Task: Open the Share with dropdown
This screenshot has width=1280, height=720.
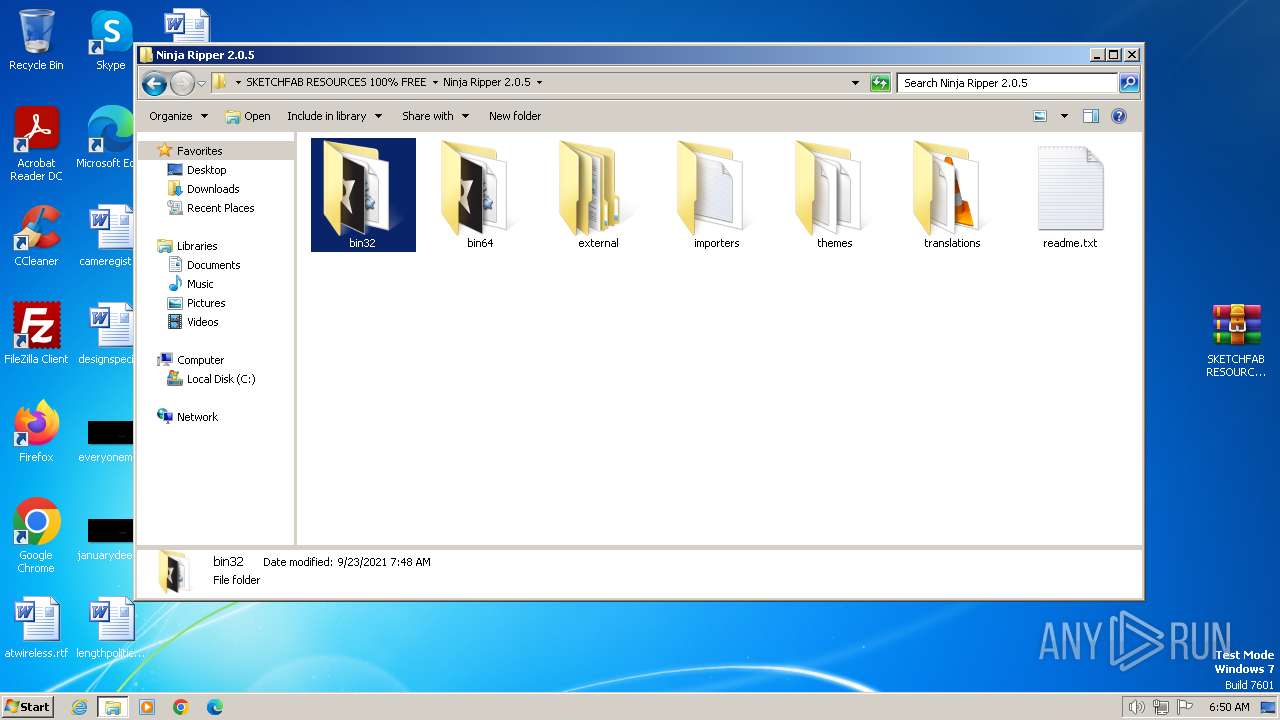Action: (x=435, y=116)
